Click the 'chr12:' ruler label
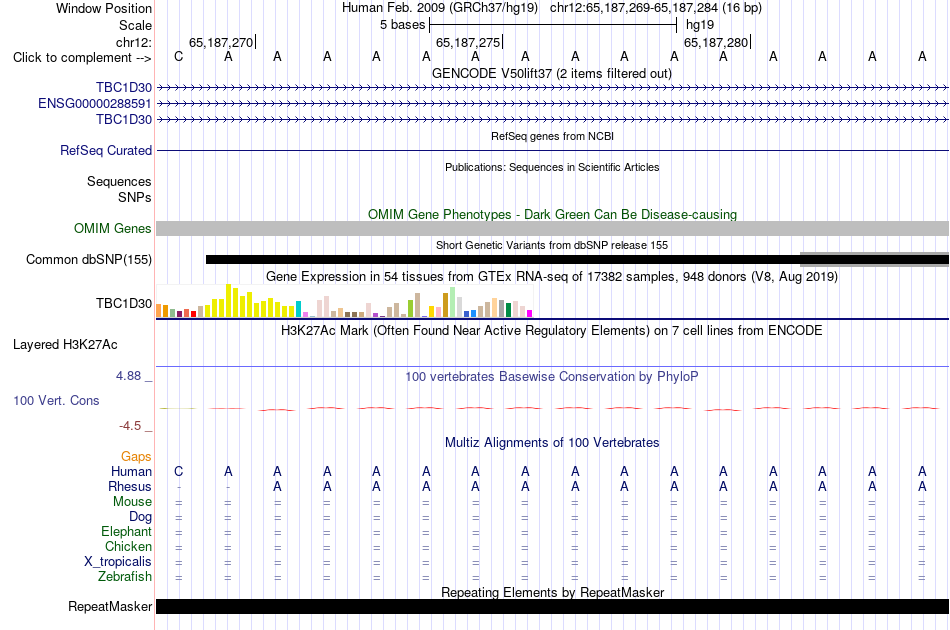Image resolution: width=950 pixels, height=630 pixels. pos(134,42)
